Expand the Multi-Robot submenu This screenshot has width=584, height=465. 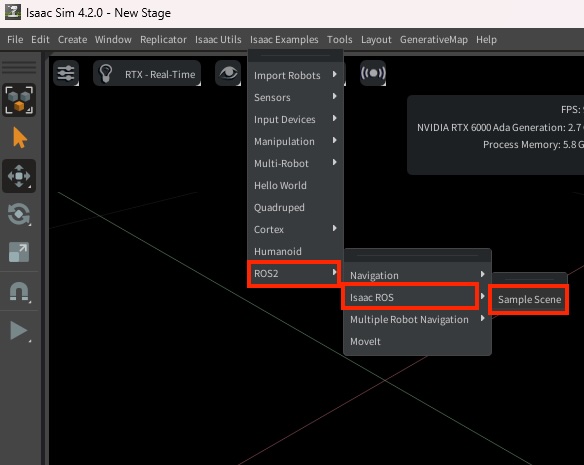coord(295,163)
